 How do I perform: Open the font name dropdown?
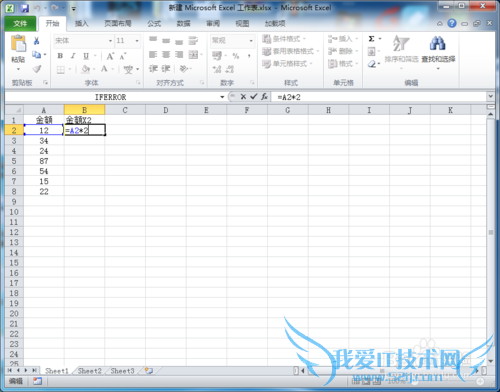coord(110,41)
